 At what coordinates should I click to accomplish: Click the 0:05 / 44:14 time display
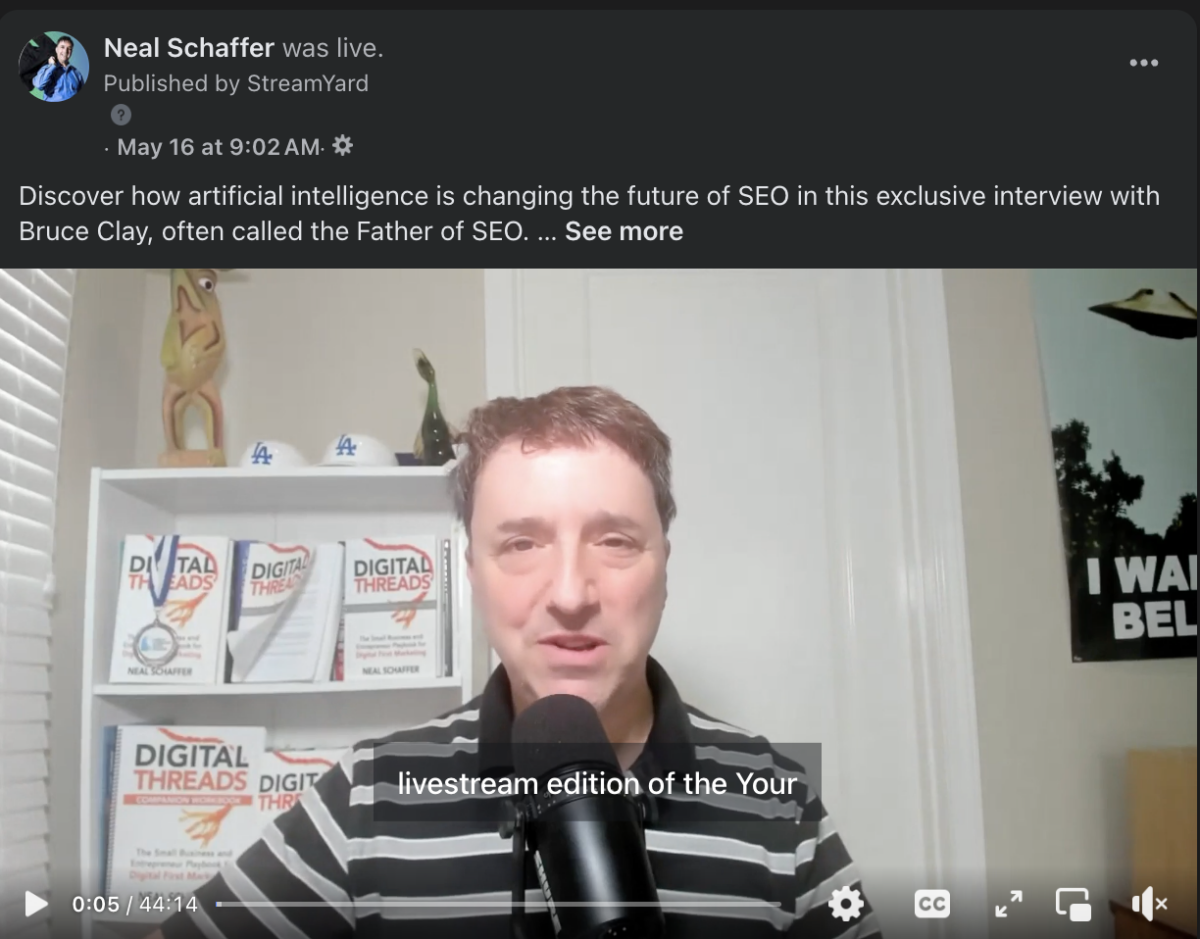point(135,904)
